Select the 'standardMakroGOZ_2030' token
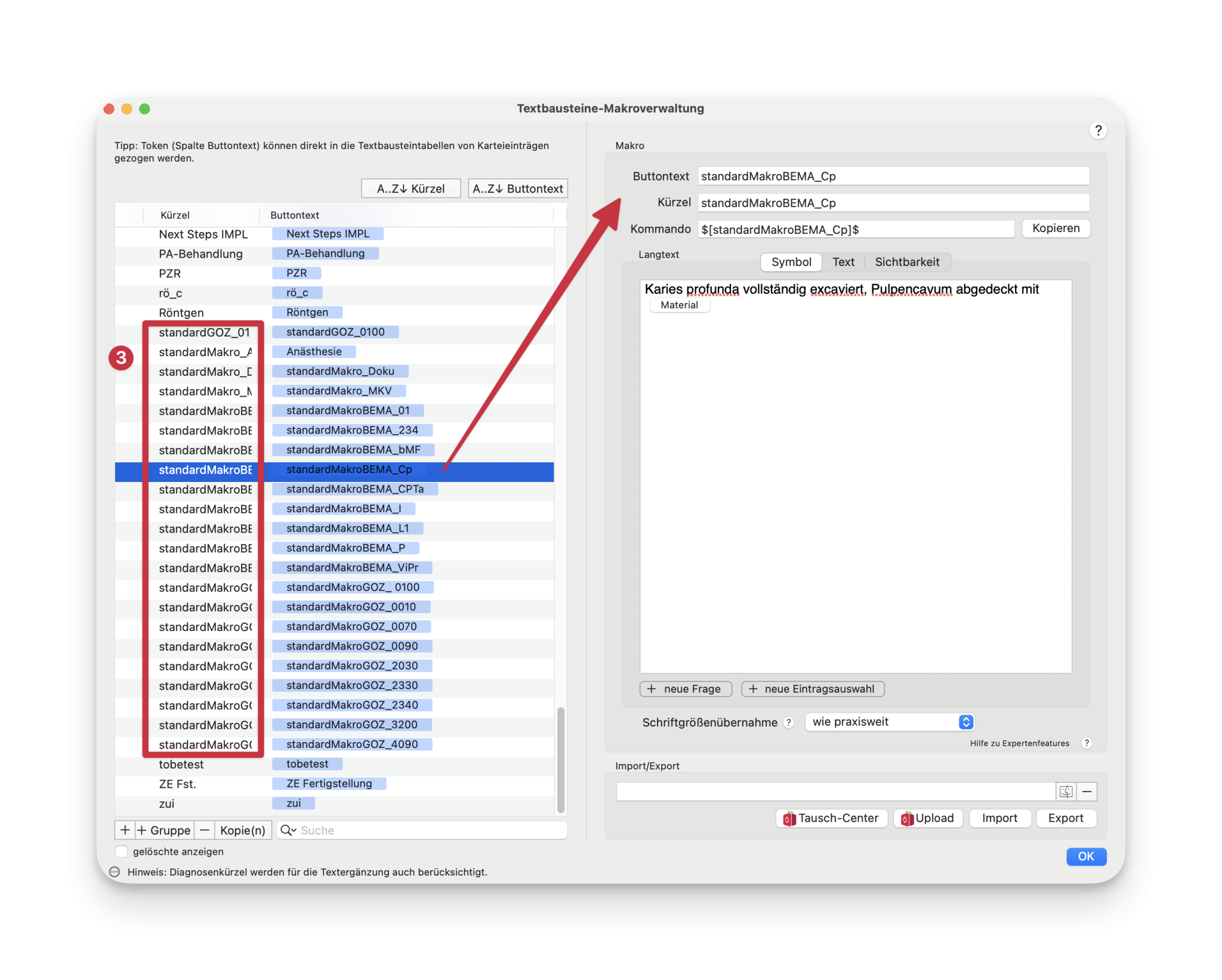The height and width of the screenshot is (980, 1222). pyautogui.click(x=352, y=666)
